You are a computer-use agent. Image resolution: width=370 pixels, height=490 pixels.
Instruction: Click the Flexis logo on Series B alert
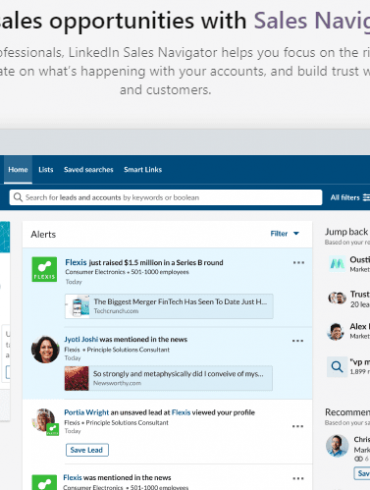click(44, 269)
